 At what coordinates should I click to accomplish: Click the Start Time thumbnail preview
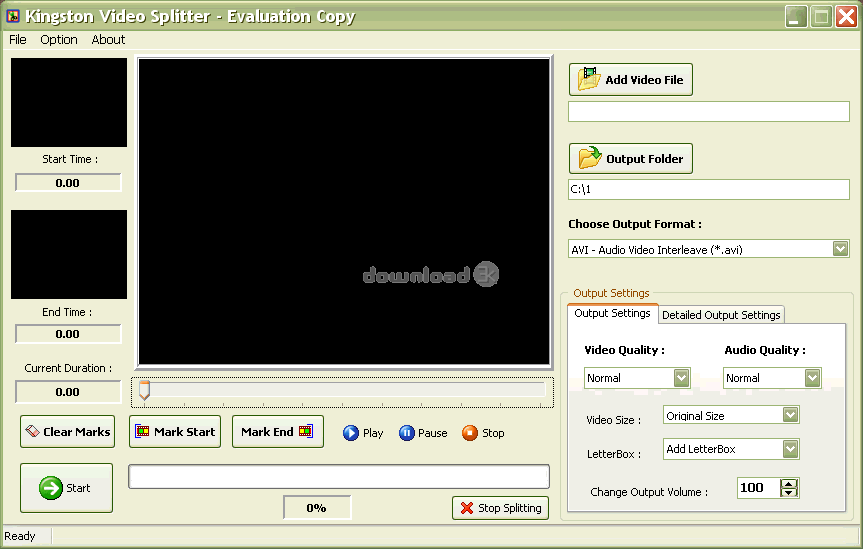(x=69, y=102)
